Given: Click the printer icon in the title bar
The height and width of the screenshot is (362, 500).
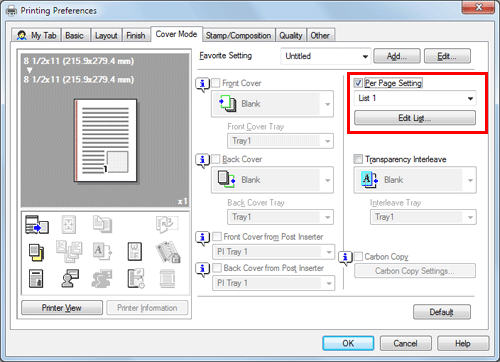Looking at the screenshot, I should click(x=12, y=11).
